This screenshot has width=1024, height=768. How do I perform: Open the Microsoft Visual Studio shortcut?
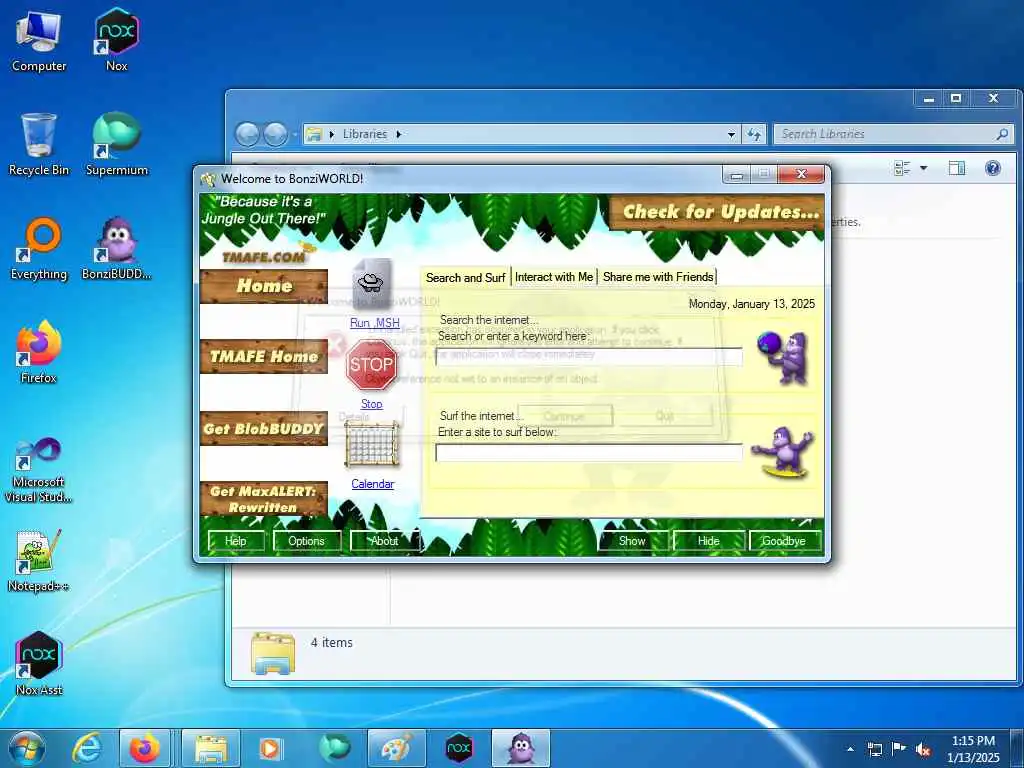39,470
